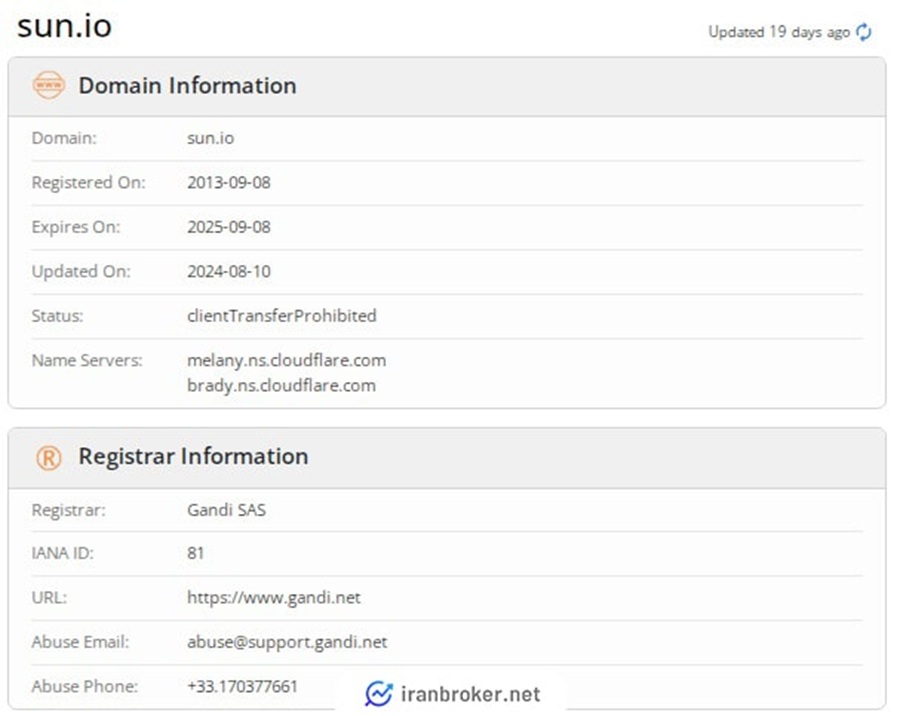Click the clientTransferProhibited status value
The height and width of the screenshot is (716, 900).
click(282, 316)
